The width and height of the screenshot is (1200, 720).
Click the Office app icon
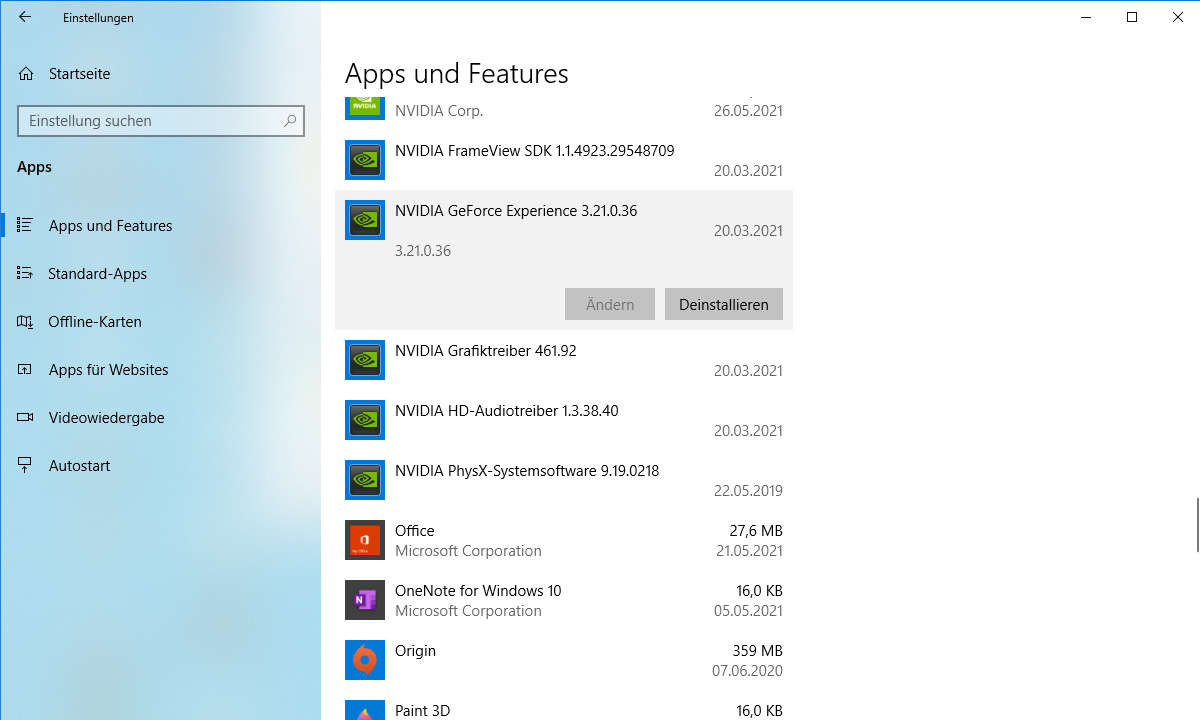365,540
